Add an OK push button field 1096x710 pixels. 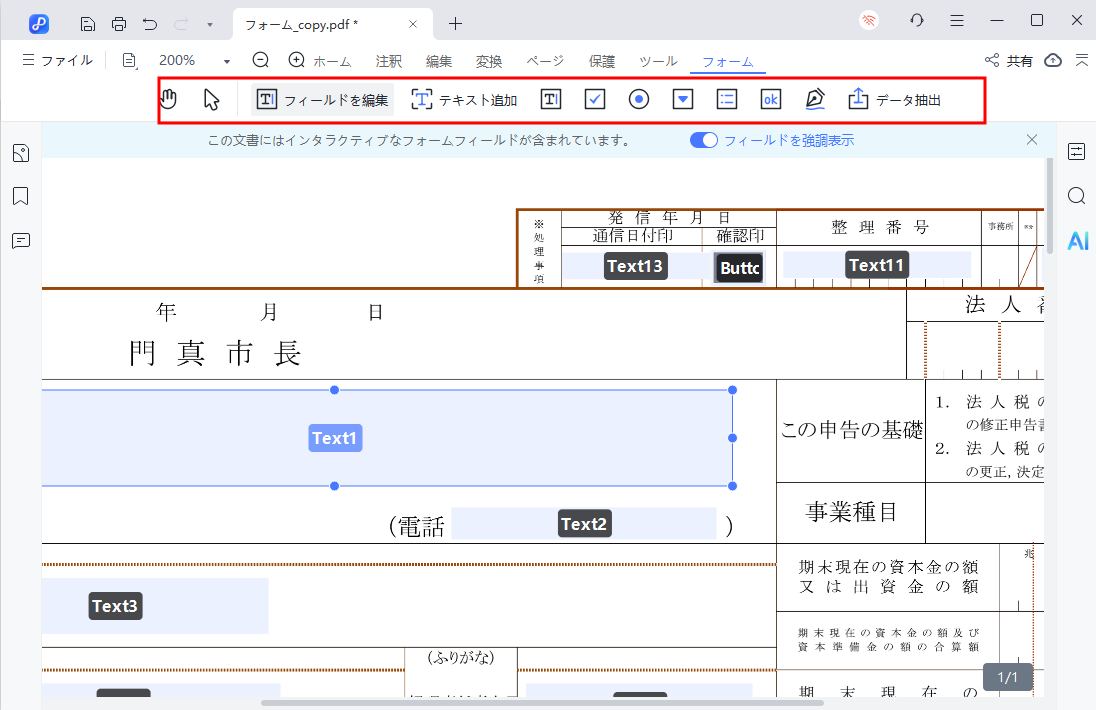click(x=770, y=98)
